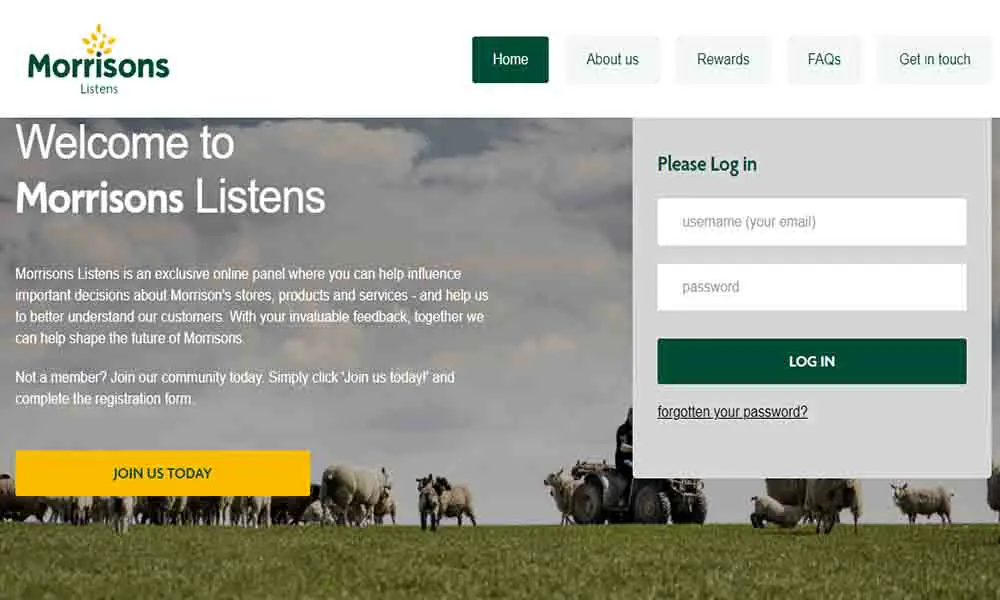1000x600 pixels.
Task: Click the Not a member? paragraph
Action: pyautogui.click(x=235, y=388)
